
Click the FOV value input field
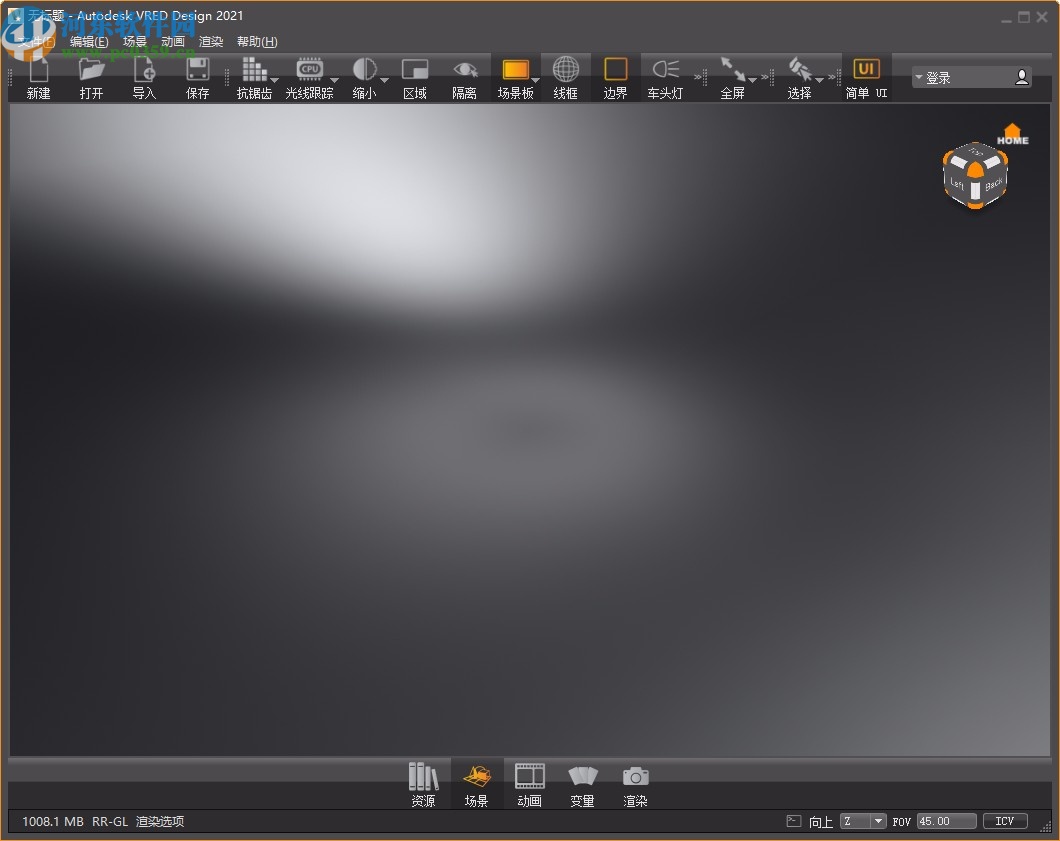click(x=945, y=821)
